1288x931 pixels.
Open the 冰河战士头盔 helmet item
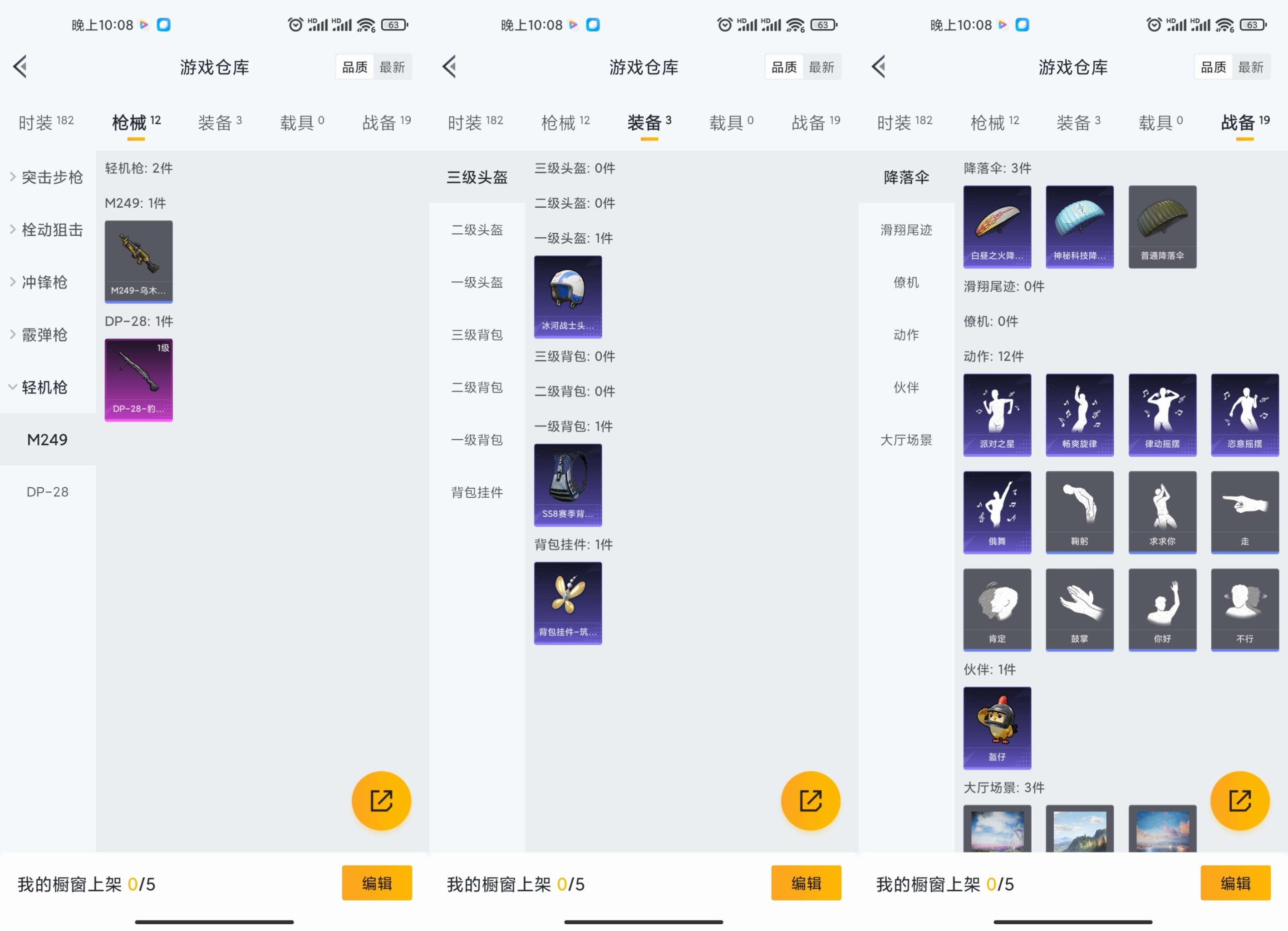click(x=568, y=296)
